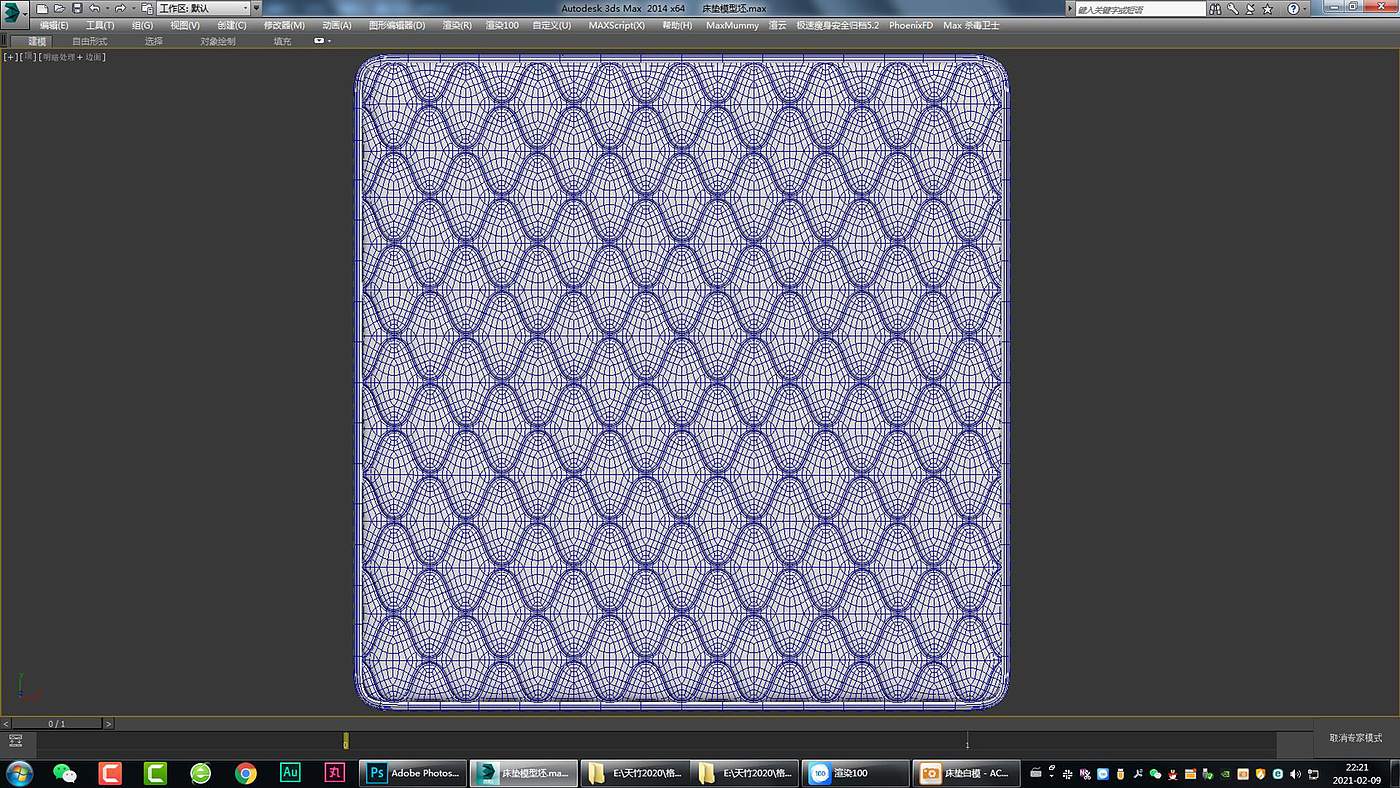Switch to the 自由形式 ribbon tab
The width and height of the screenshot is (1400, 788).
[x=89, y=41]
